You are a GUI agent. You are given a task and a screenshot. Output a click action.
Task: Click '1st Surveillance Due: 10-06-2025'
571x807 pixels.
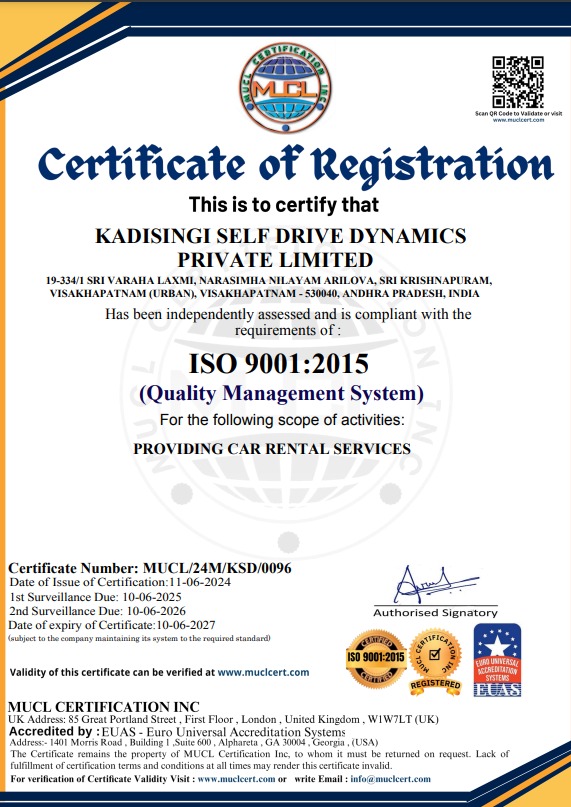click(96, 597)
